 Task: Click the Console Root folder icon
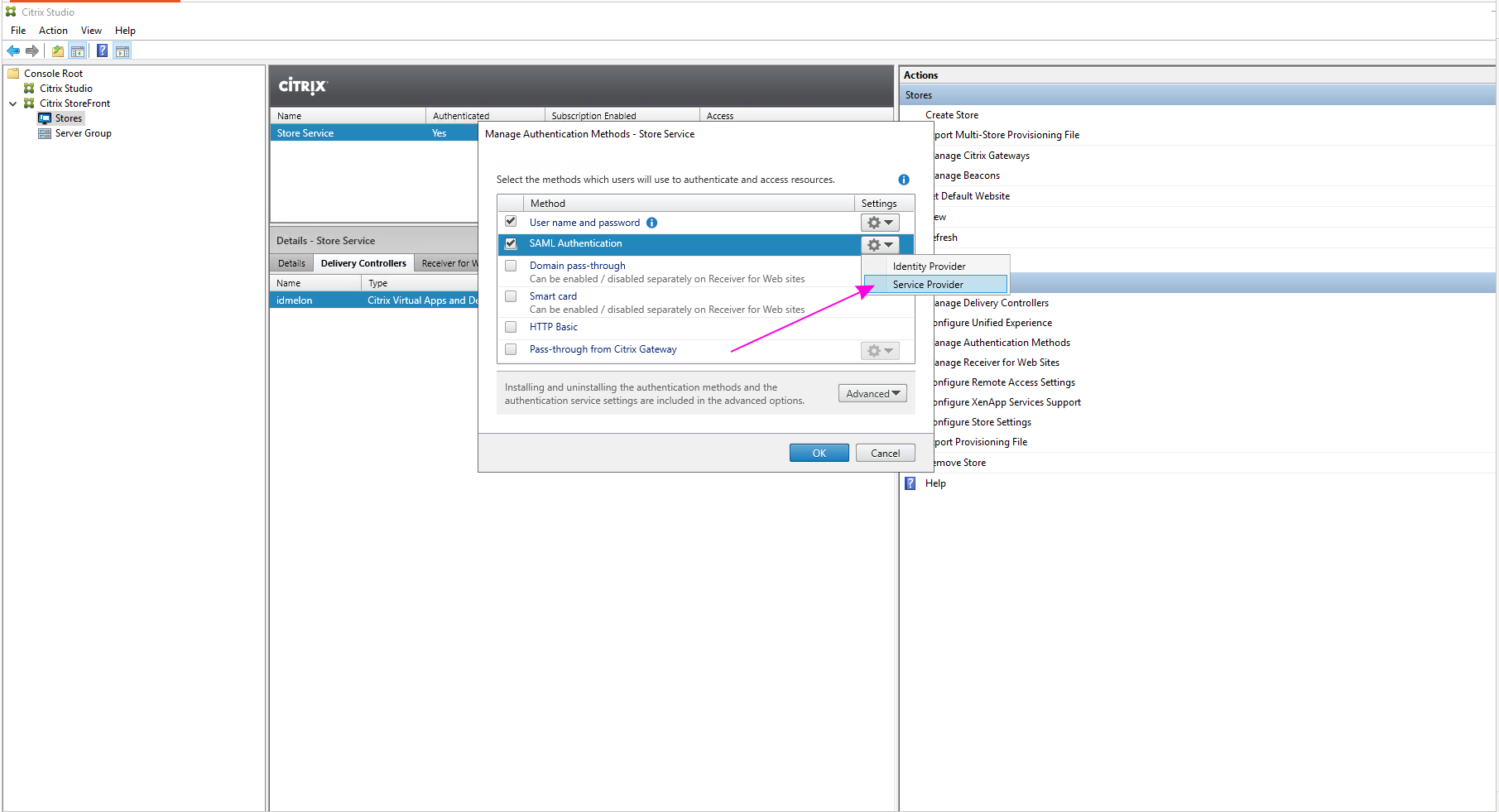(13, 74)
